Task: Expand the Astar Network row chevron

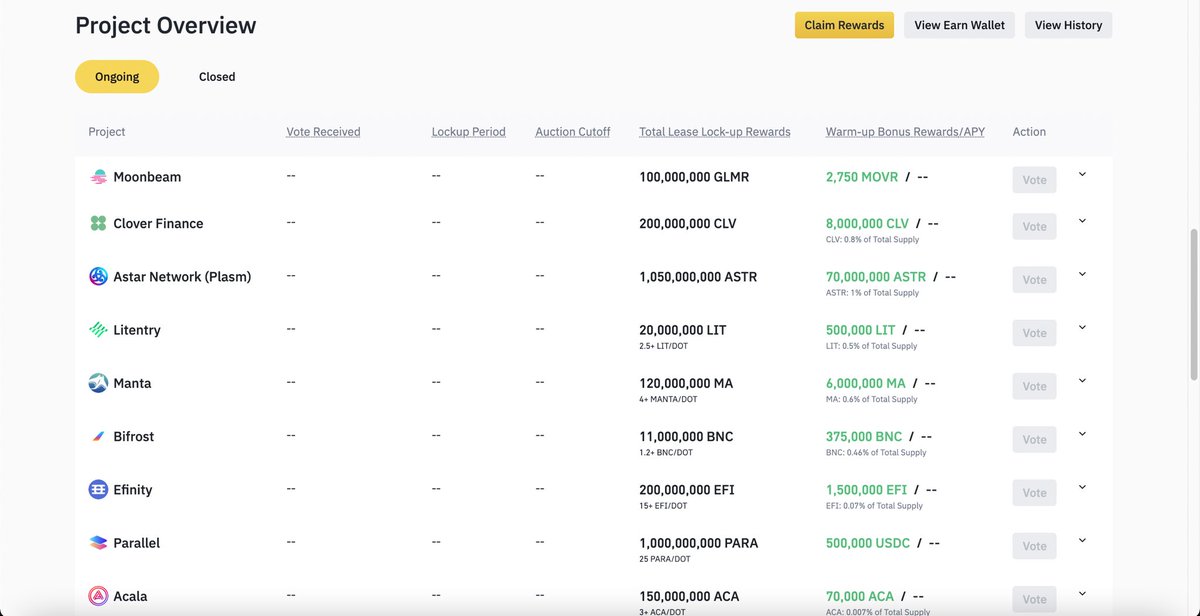Action: 1082,274
